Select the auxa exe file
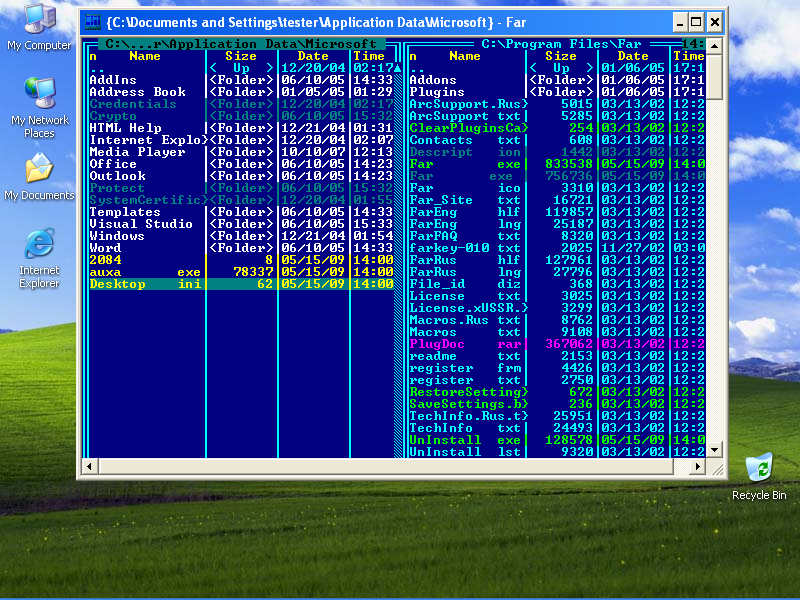The height and width of the screenshot is (600, 800). pyautogui.click(x=241, y=272)
